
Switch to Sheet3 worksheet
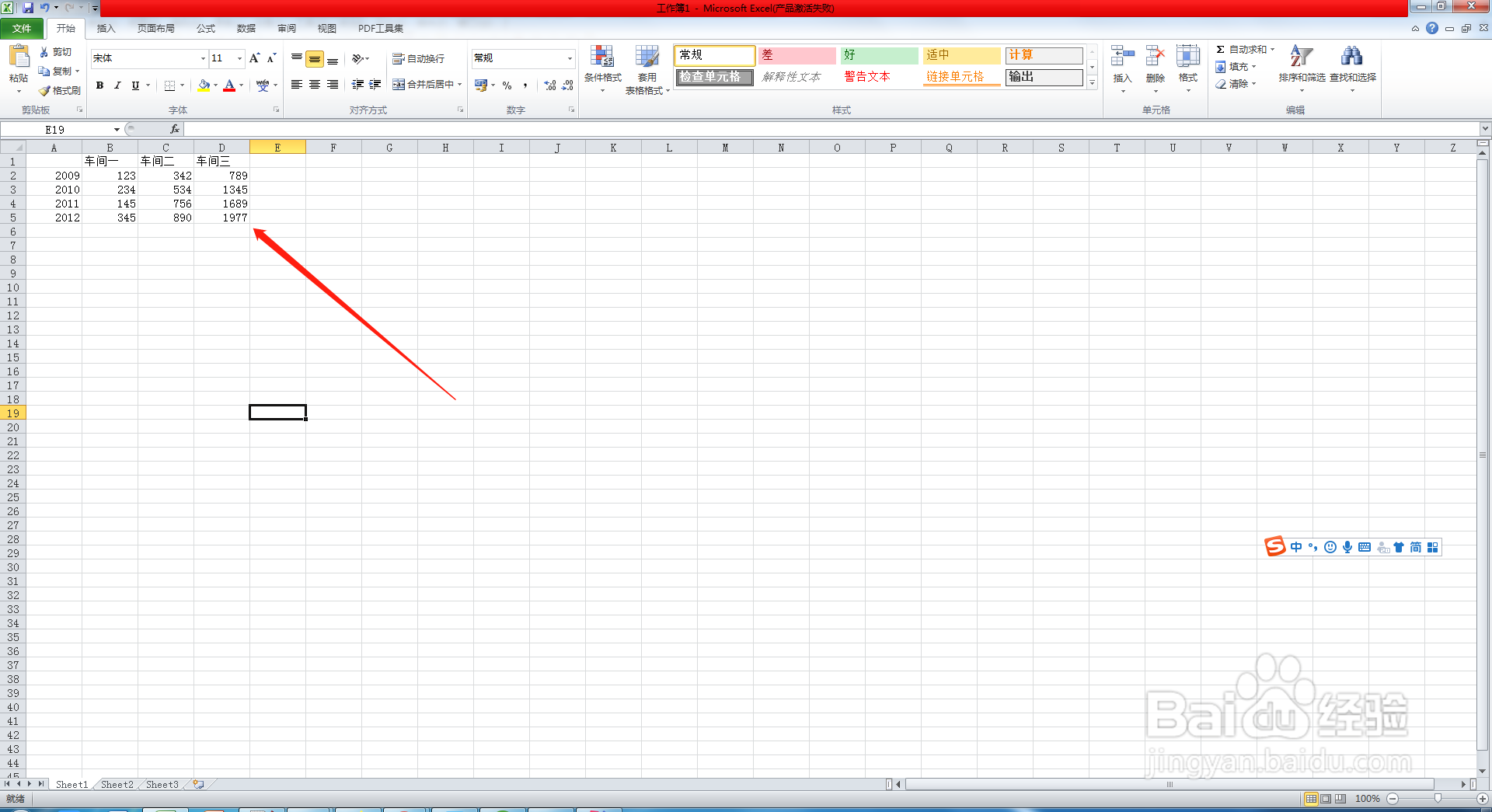click(x=162, y=785)
